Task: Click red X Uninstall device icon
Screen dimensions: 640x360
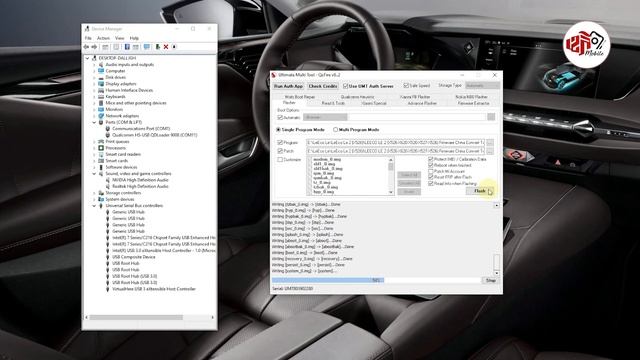Action: (x=166, y=47)
